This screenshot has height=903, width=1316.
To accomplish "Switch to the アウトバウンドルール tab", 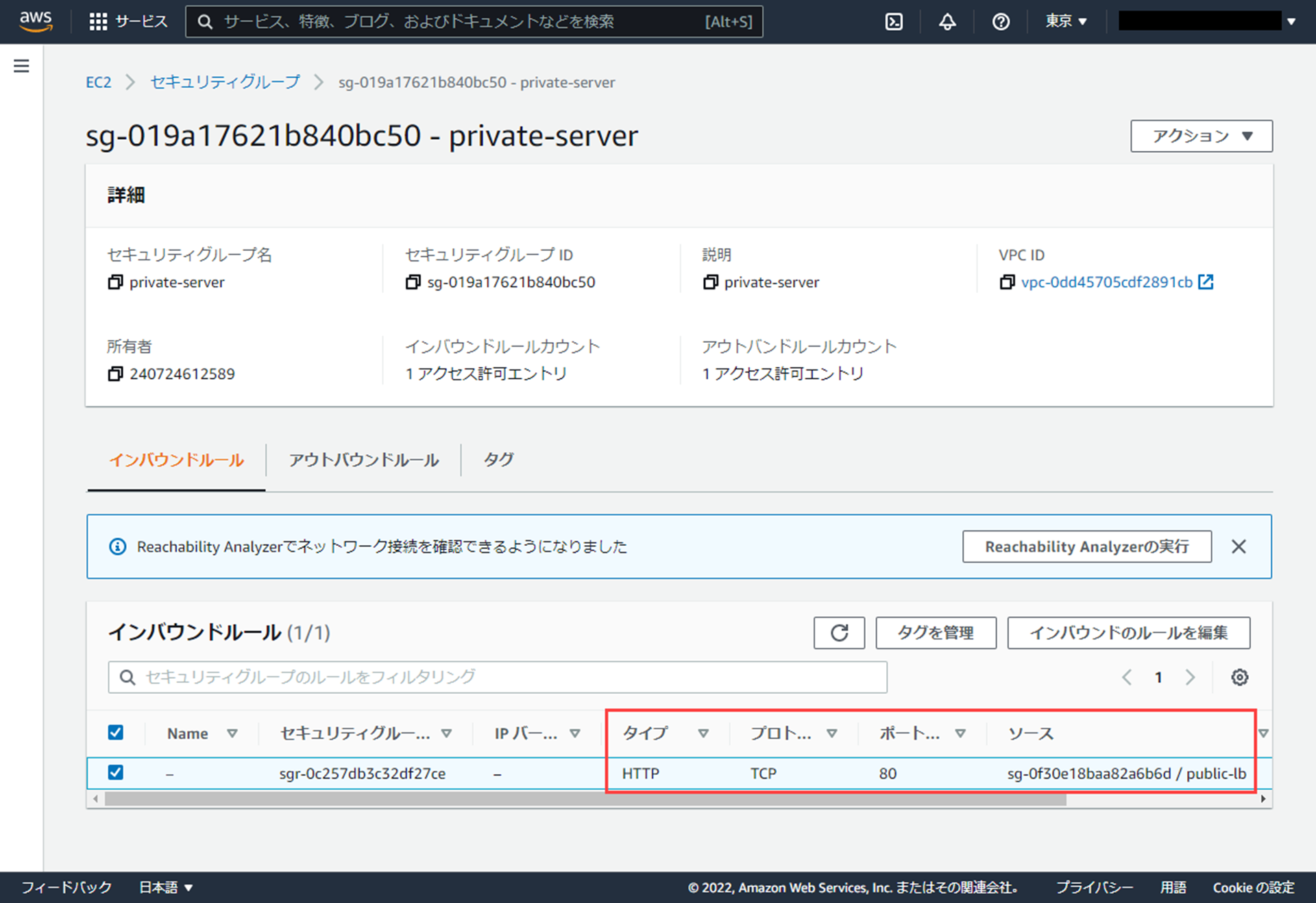I will click(x=363, y=459).
